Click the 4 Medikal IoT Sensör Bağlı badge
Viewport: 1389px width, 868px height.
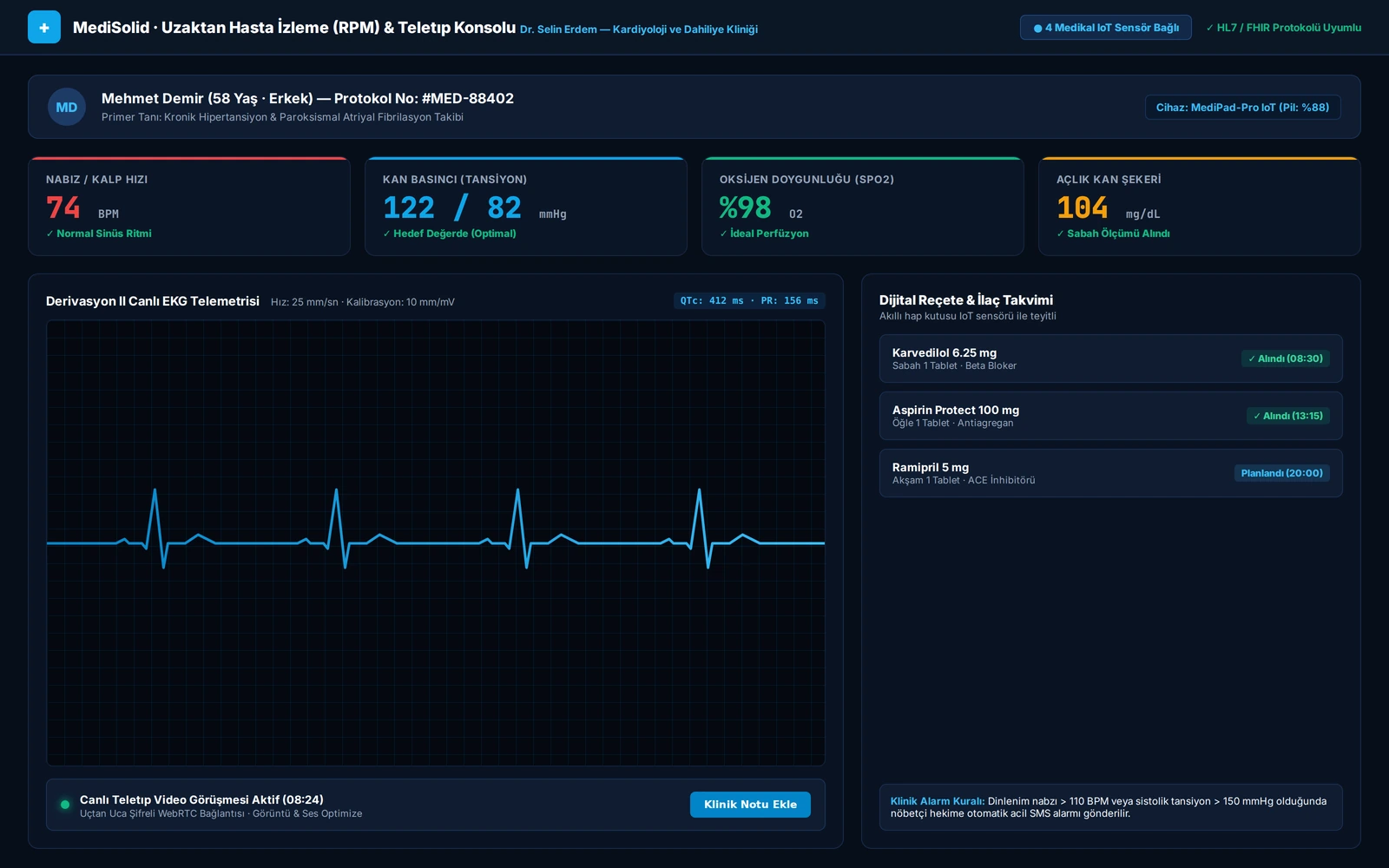(1105, 28)
